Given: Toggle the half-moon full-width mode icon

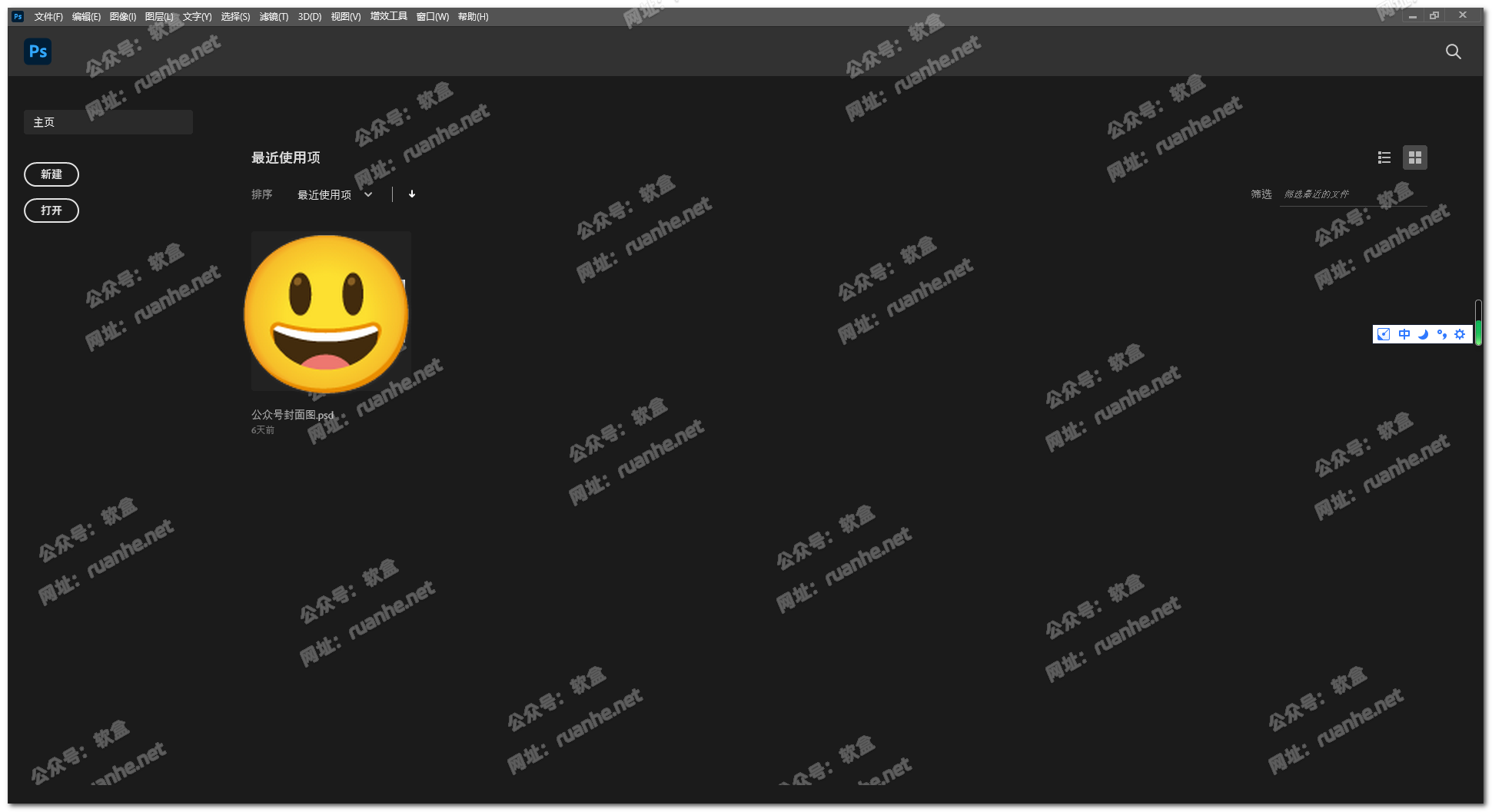Looking at the screenshot, I should (1423, 334).
